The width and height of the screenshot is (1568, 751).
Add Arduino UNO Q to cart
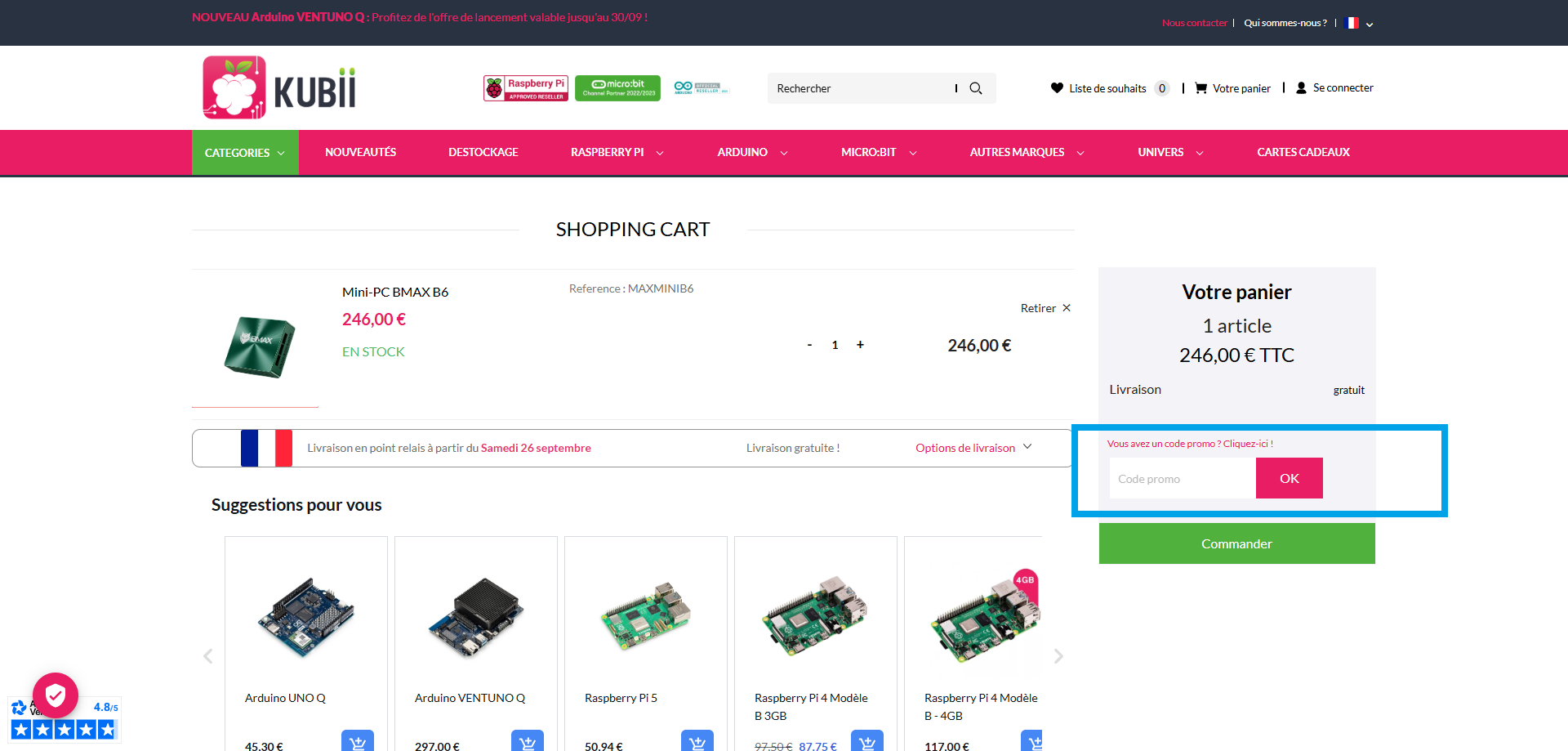click(358, 742)
